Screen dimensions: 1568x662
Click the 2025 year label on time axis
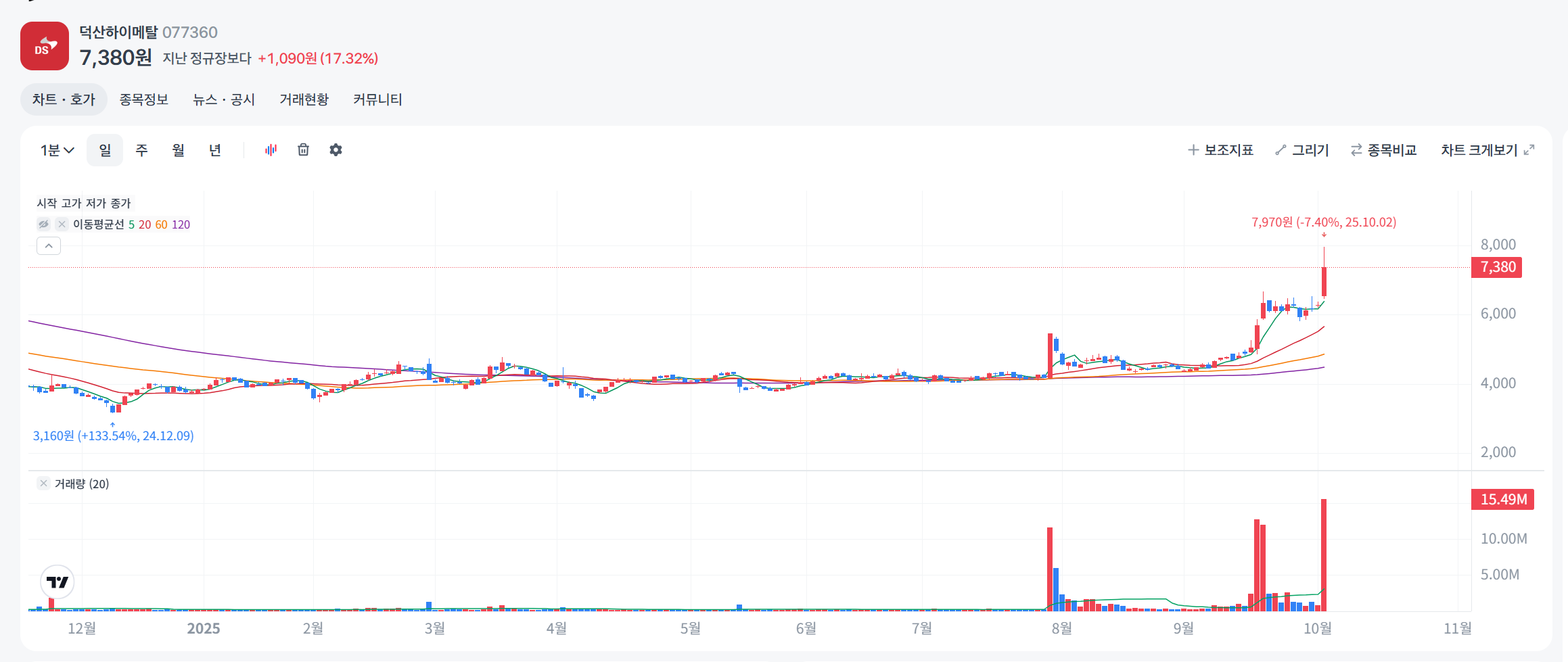click(204, 628)
